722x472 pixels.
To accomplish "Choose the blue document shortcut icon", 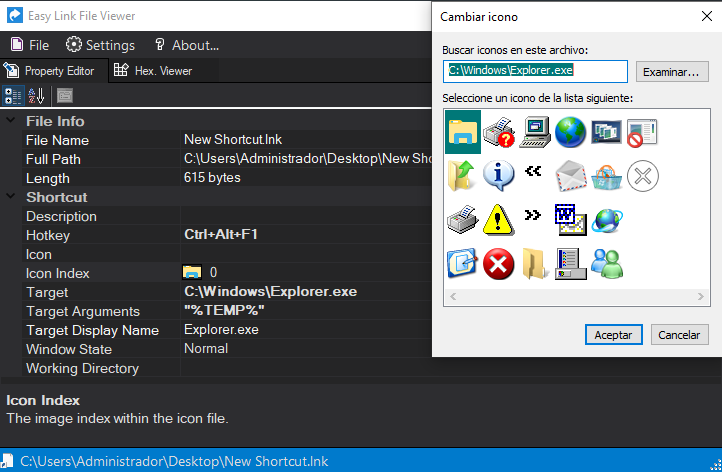I will [x=463, y=264].
